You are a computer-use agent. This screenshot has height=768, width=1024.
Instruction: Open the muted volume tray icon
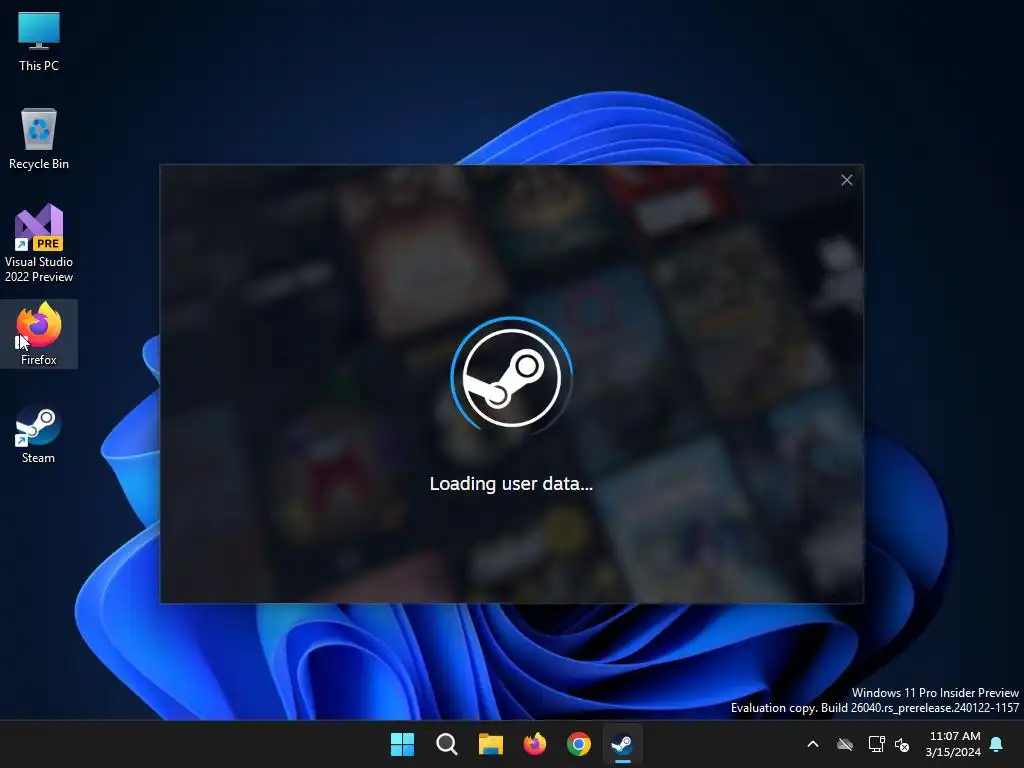pyautogui.click(x=903, y=744)
